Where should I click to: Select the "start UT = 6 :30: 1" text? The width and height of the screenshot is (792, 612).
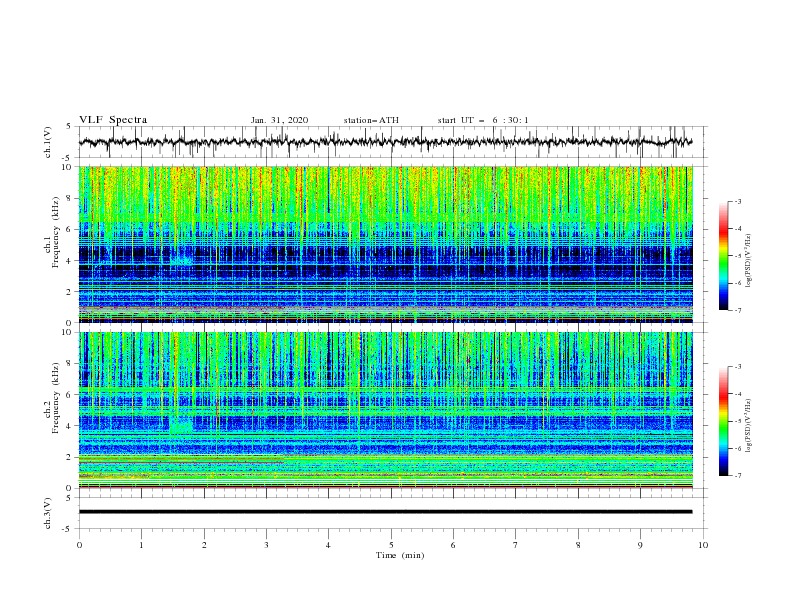(483, 120)
